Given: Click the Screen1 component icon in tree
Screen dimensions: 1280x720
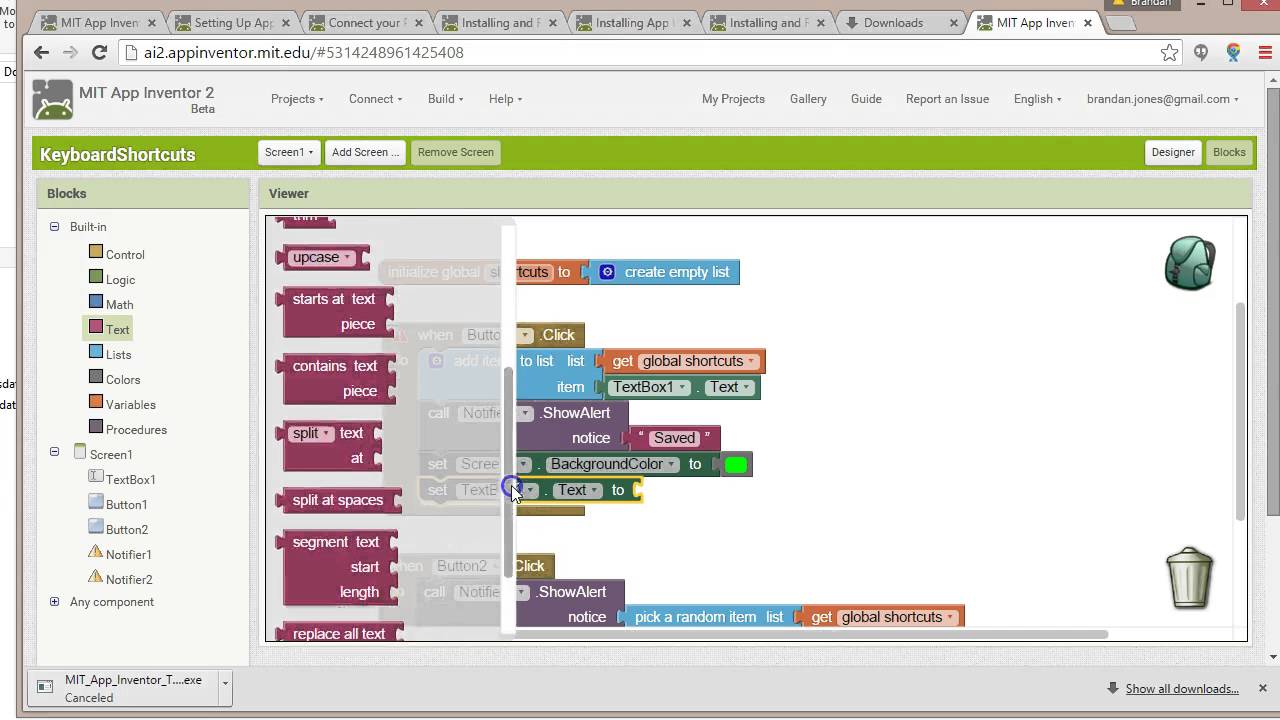Looking at the screenshot, I should 80,452.
